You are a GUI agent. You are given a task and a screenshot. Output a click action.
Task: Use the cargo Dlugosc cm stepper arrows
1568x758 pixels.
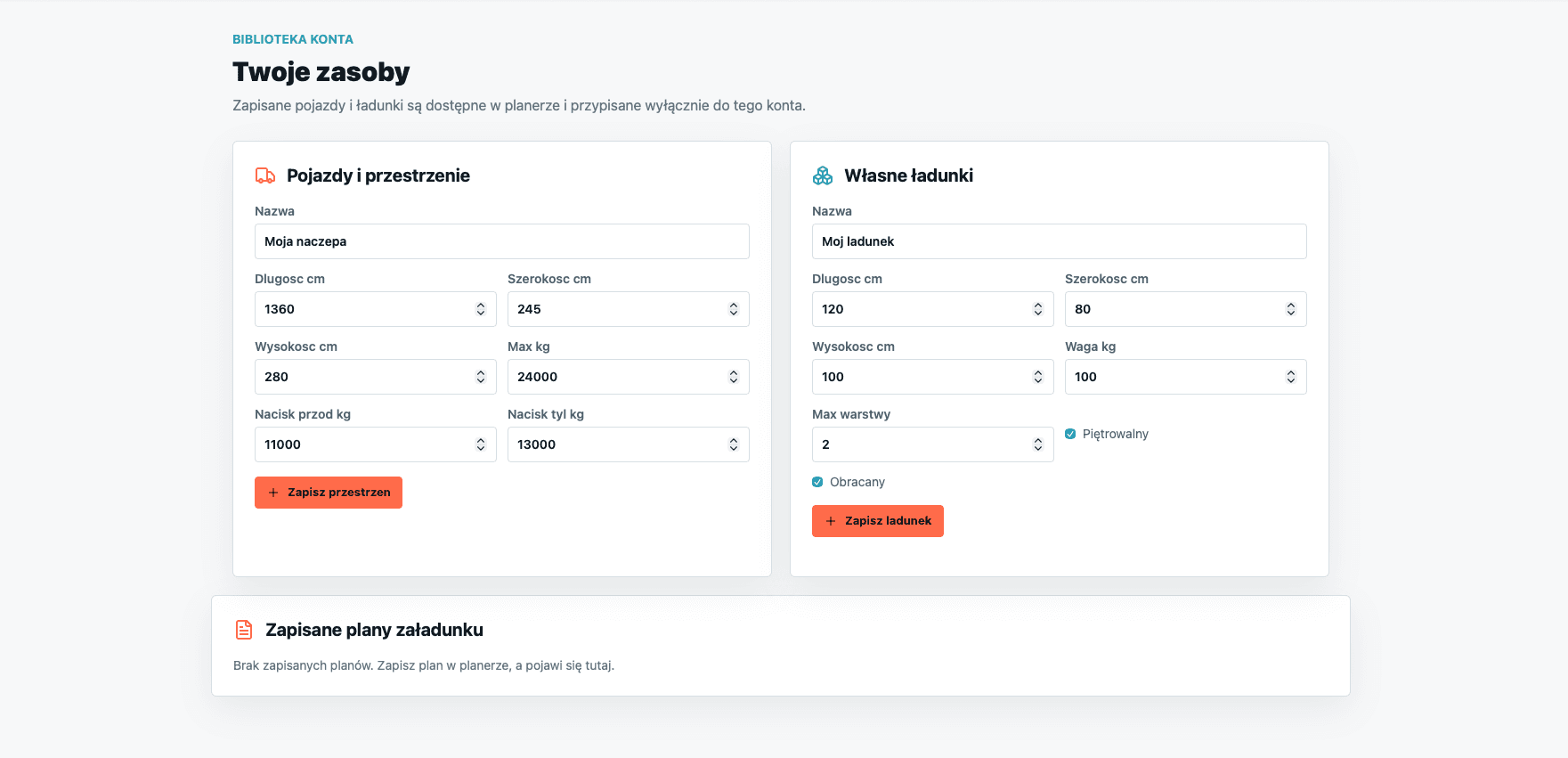(1038, 309)
